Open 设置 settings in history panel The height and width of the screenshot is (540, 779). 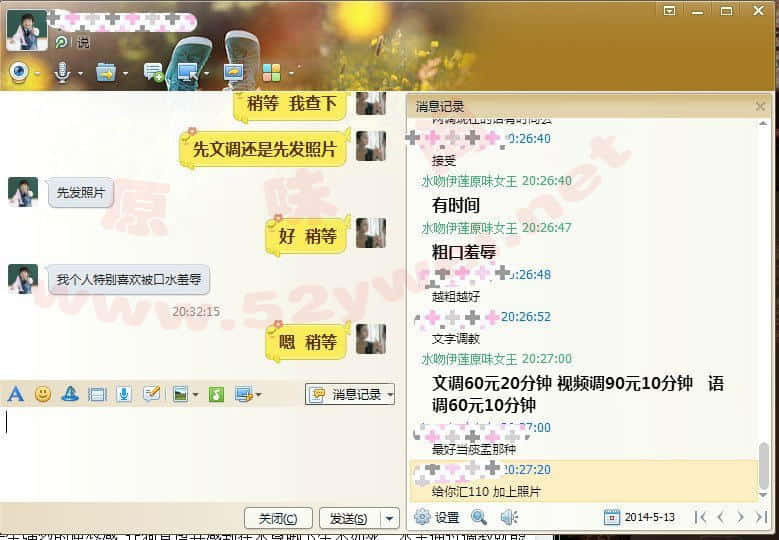point(437,517)
